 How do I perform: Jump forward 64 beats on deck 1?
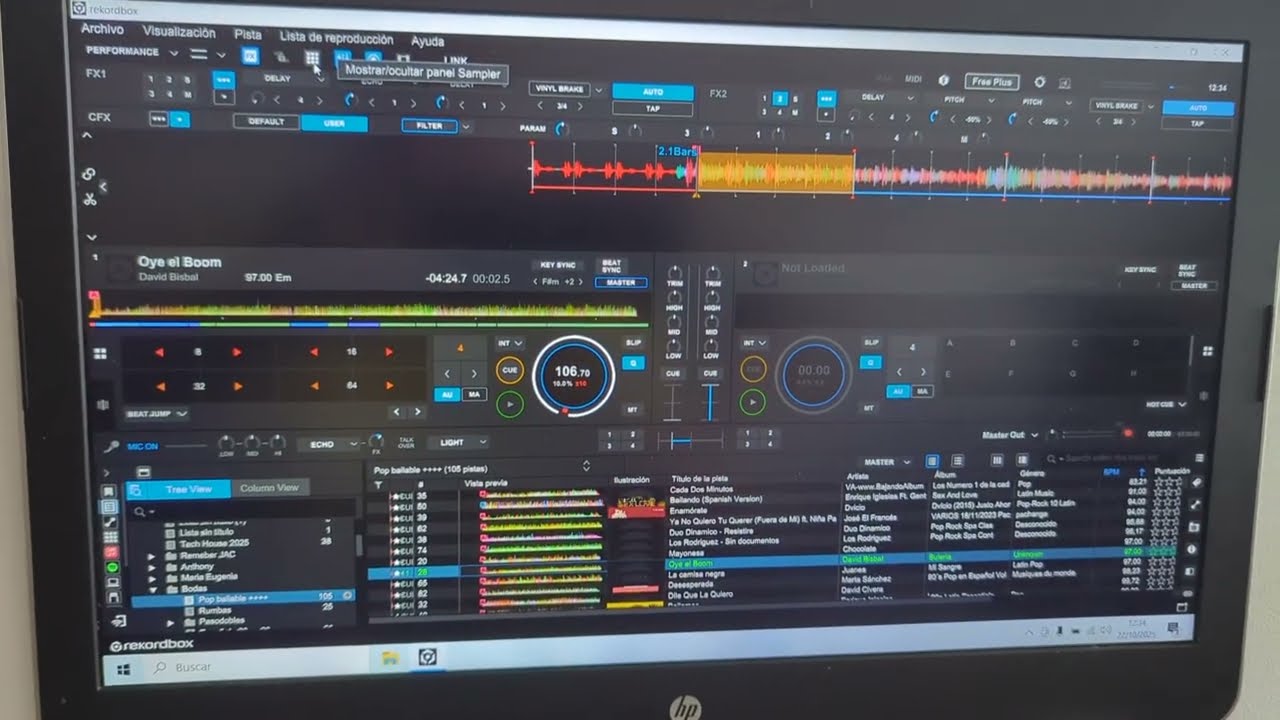pyautogui.click(x=388, y=385)
